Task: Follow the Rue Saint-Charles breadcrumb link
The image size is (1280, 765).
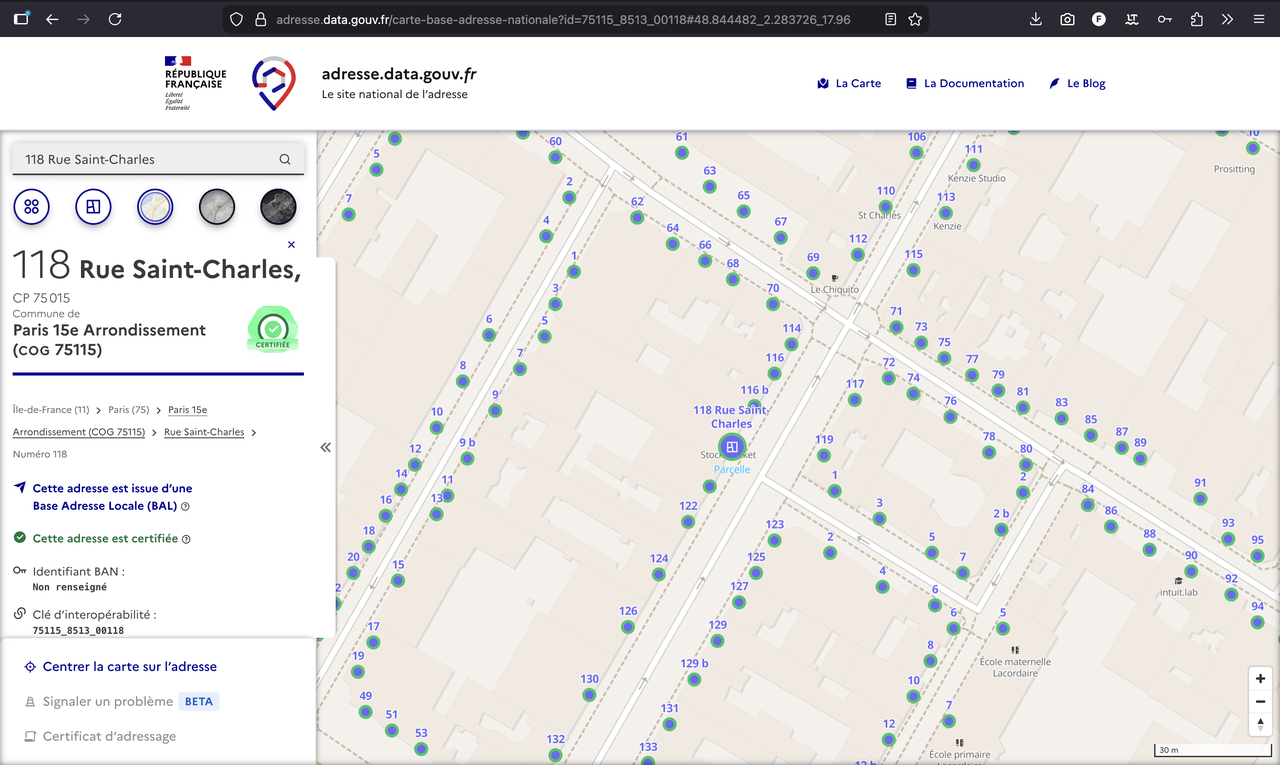Action: pos(204,432)
